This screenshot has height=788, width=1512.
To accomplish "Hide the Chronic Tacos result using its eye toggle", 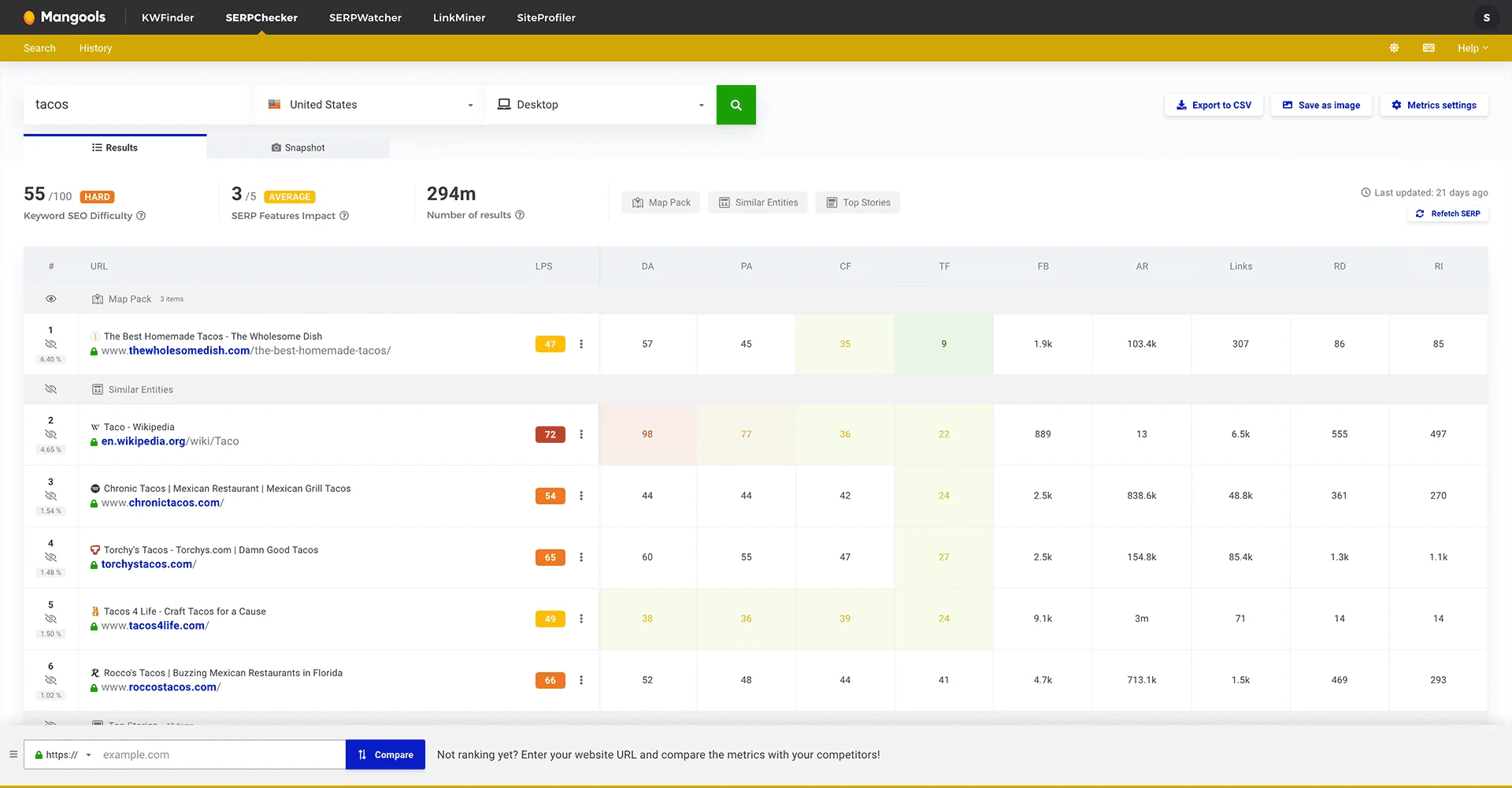I will 50,496.
